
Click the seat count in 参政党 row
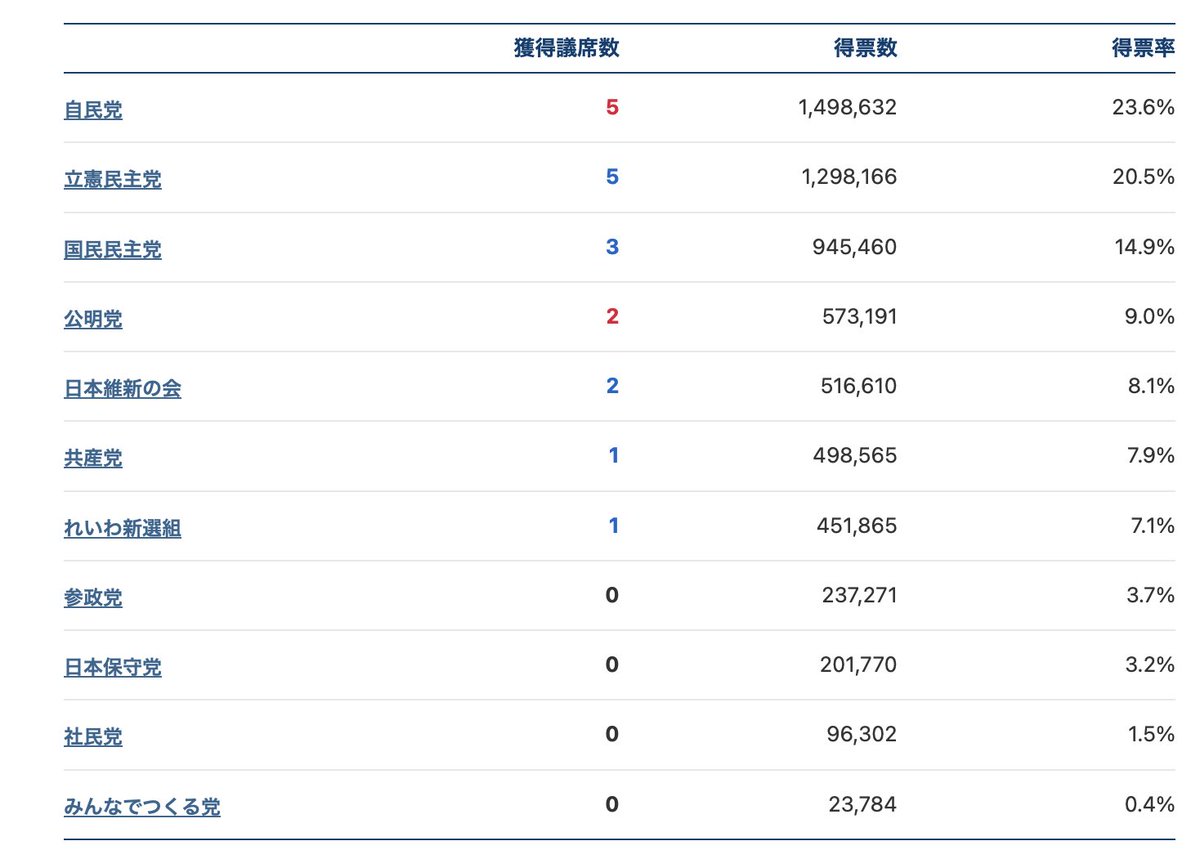click(x=612, y=596)
